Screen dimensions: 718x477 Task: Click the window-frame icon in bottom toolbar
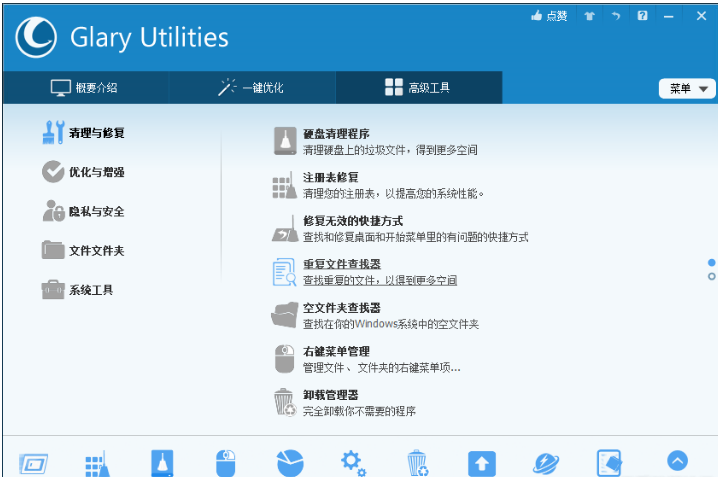pyautogui.click(x=34, y=464)
